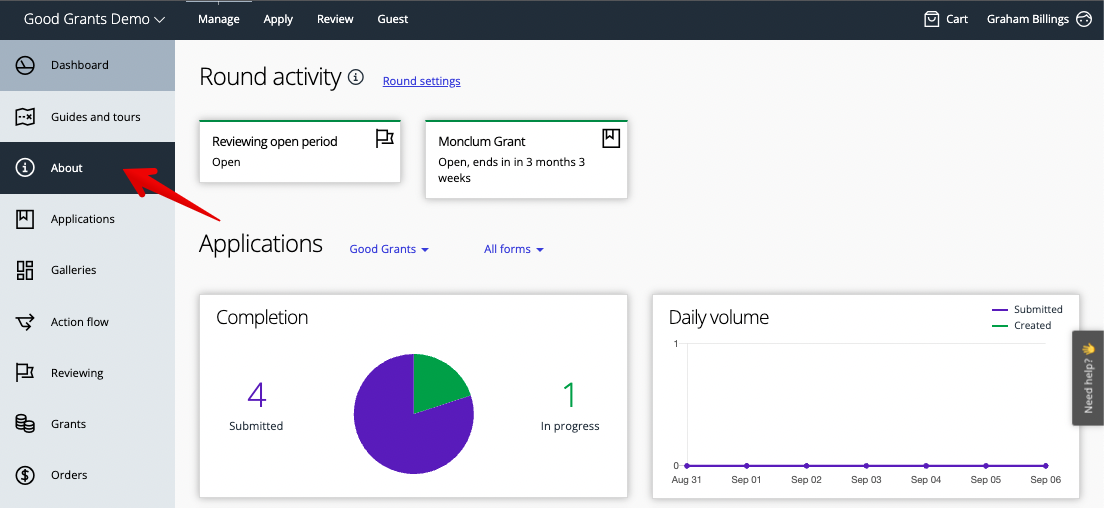Switch to the Guest tab
The height and width of the screenshot is (508, 1104).
point(393,19)
